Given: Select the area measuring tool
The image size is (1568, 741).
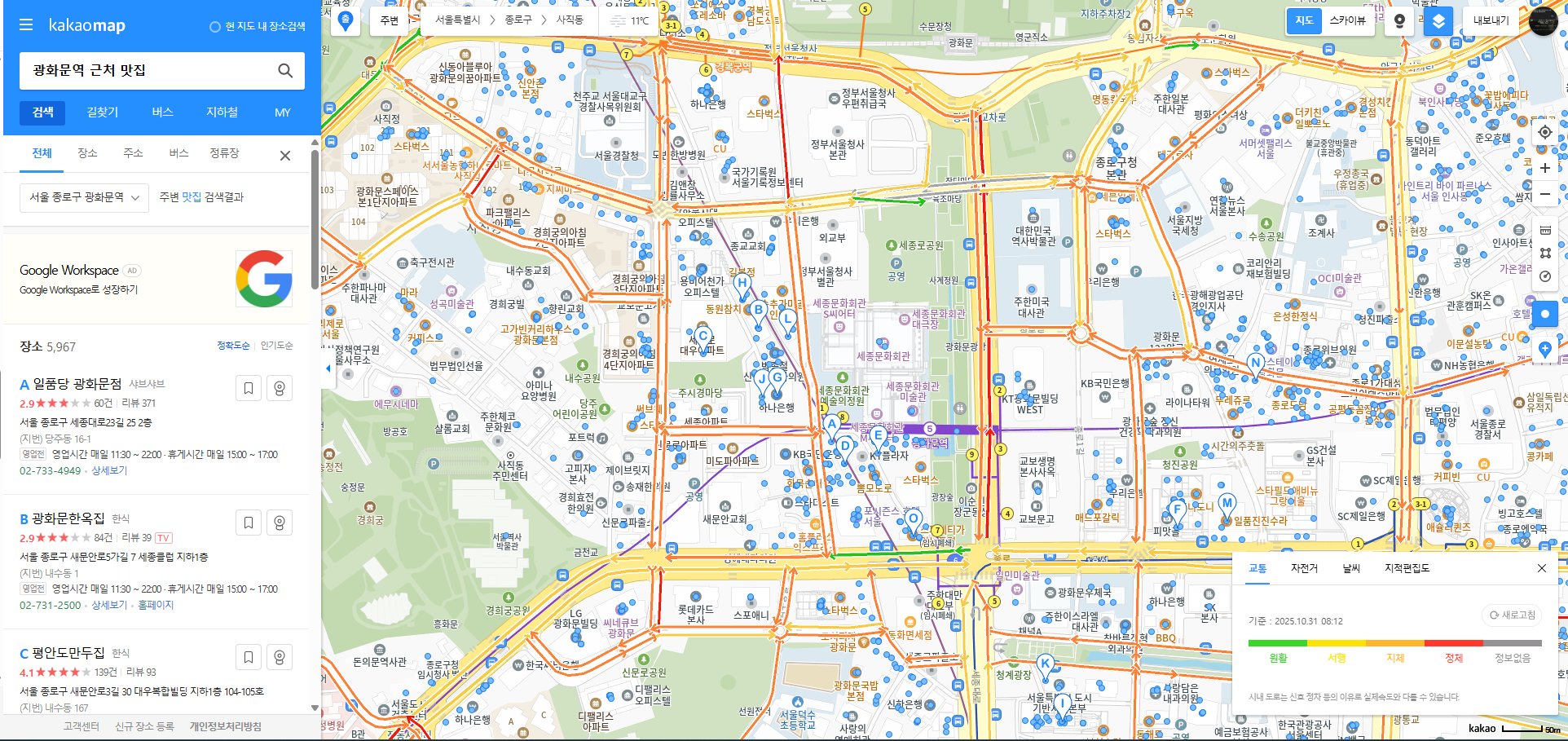Looking at the screenshot, I should (x=1545, y=254).
